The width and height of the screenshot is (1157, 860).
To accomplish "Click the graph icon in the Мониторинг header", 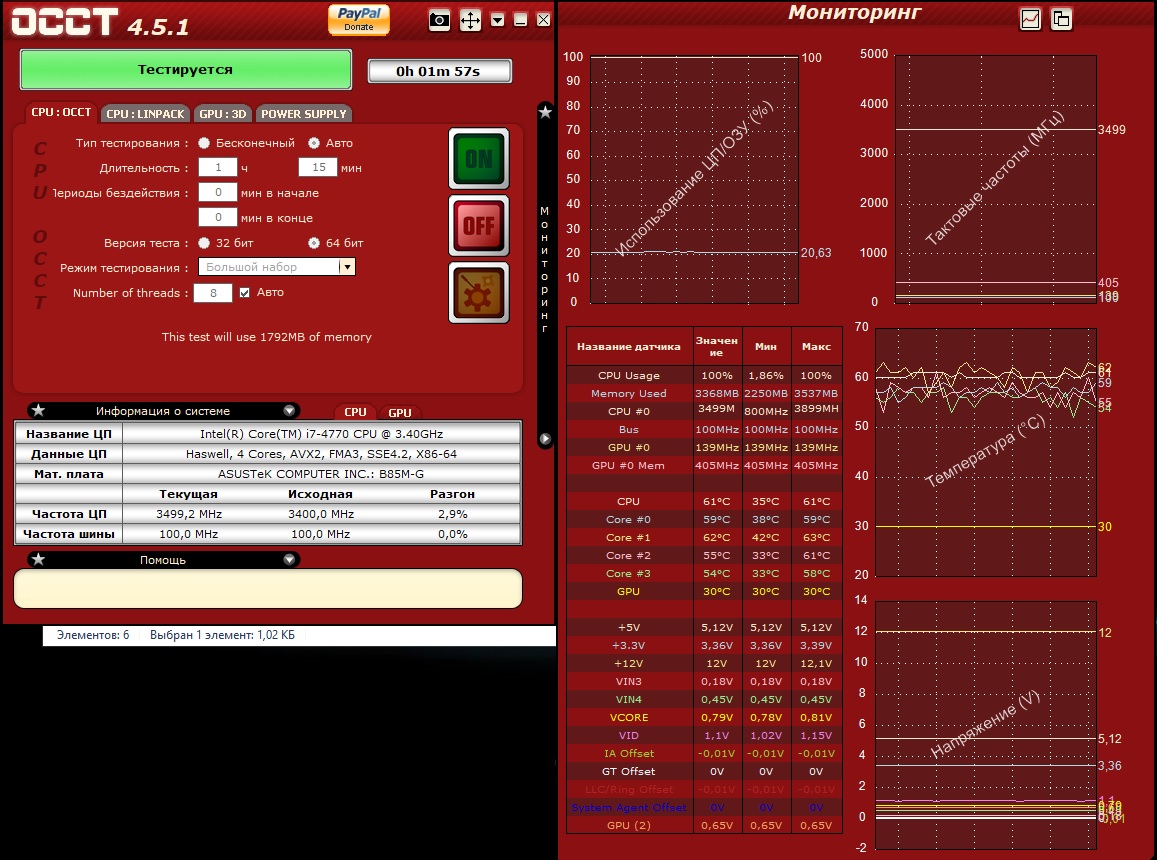I will point(1030,19).
